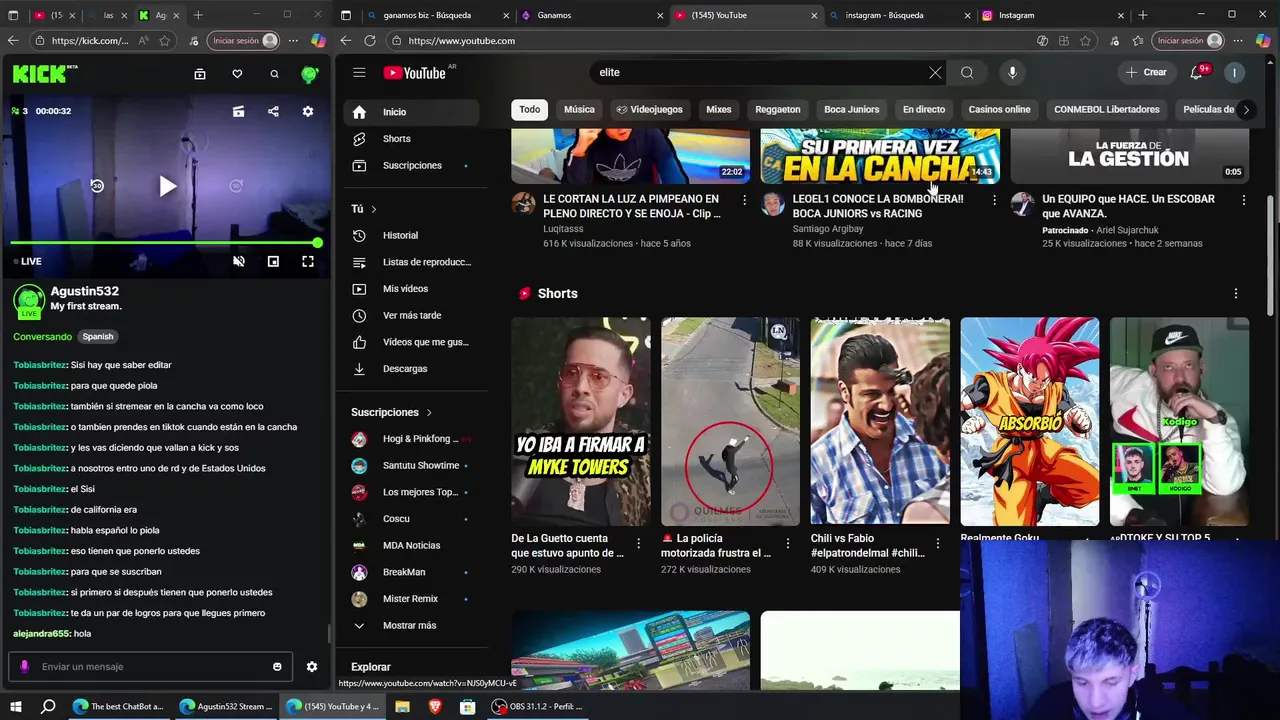Expand the Tú section chevron

pyautogui.click(x=374, y=209)
